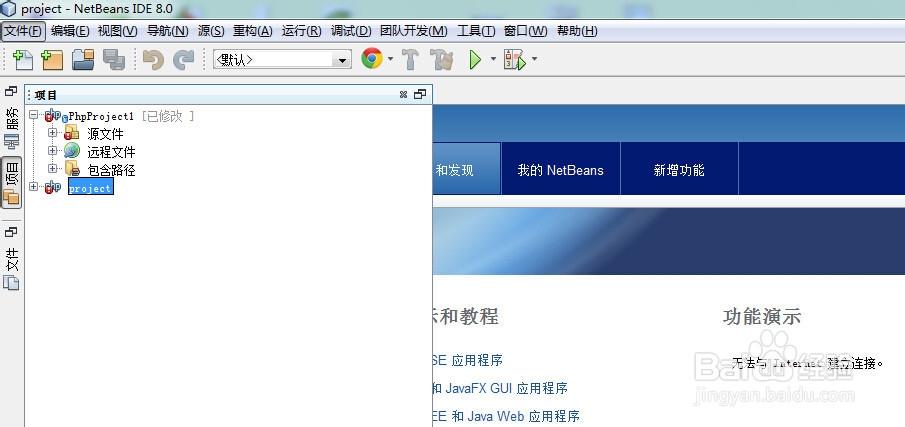Open the SE 应用程序 link
Screen dimensions: 905x427
coord(468,361)
